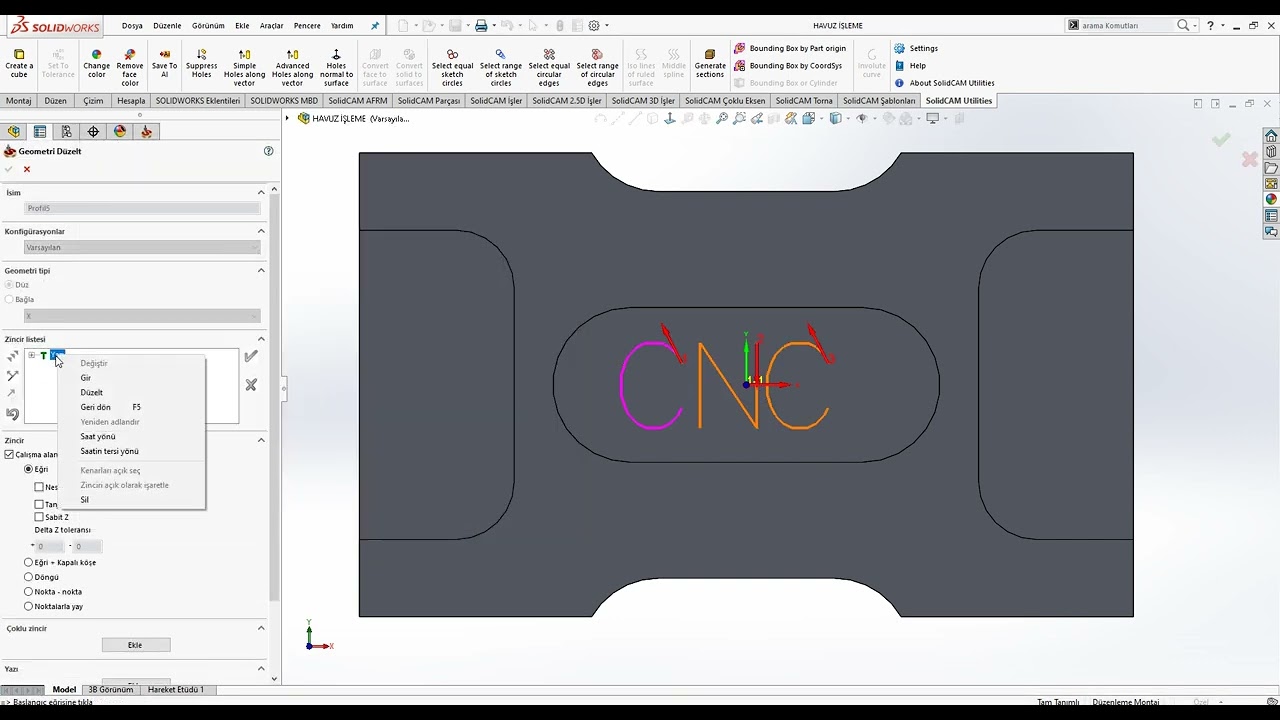Switch to the 3B Görünüm bottom tab
The image size is (1280, 720).
coord(111,690)
